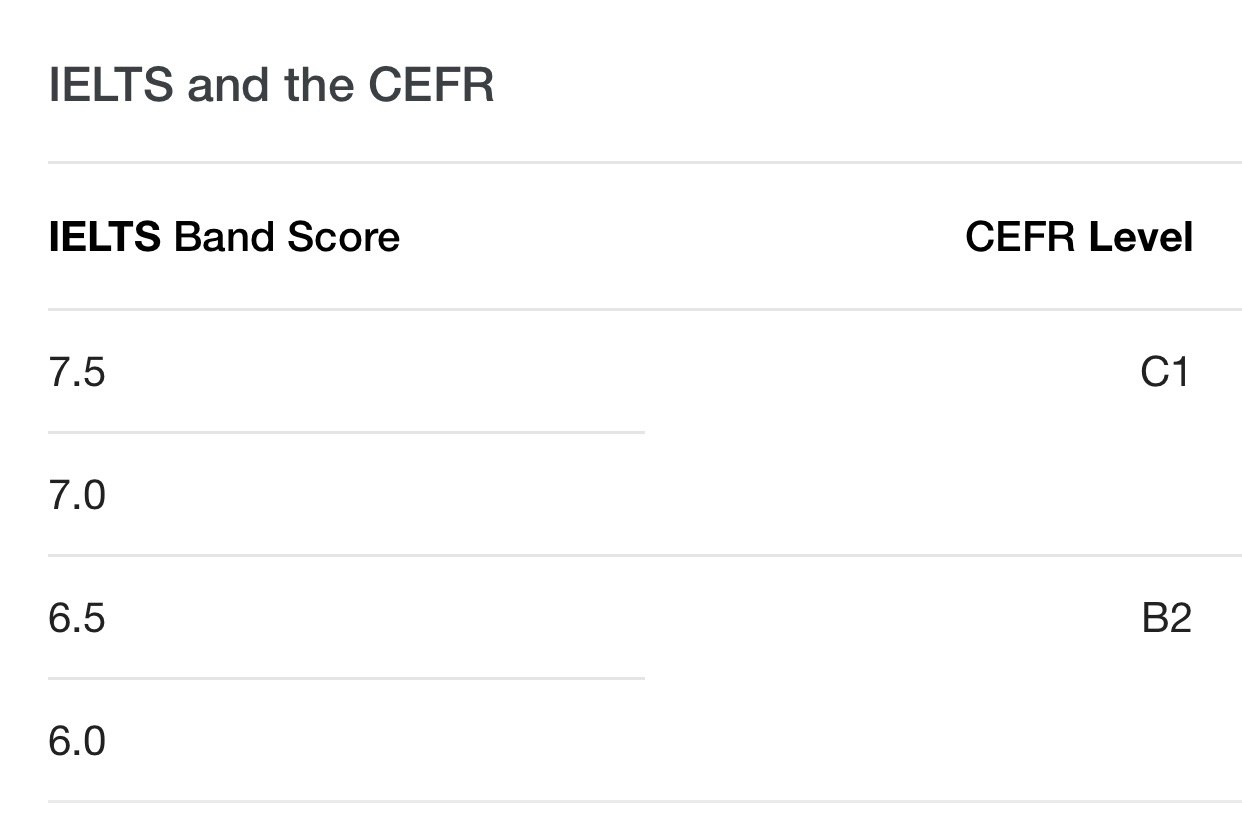Click the bold word 'Level' in header
The width and height of the screenshot is (1242, 829).
(x=1141, y=237)
